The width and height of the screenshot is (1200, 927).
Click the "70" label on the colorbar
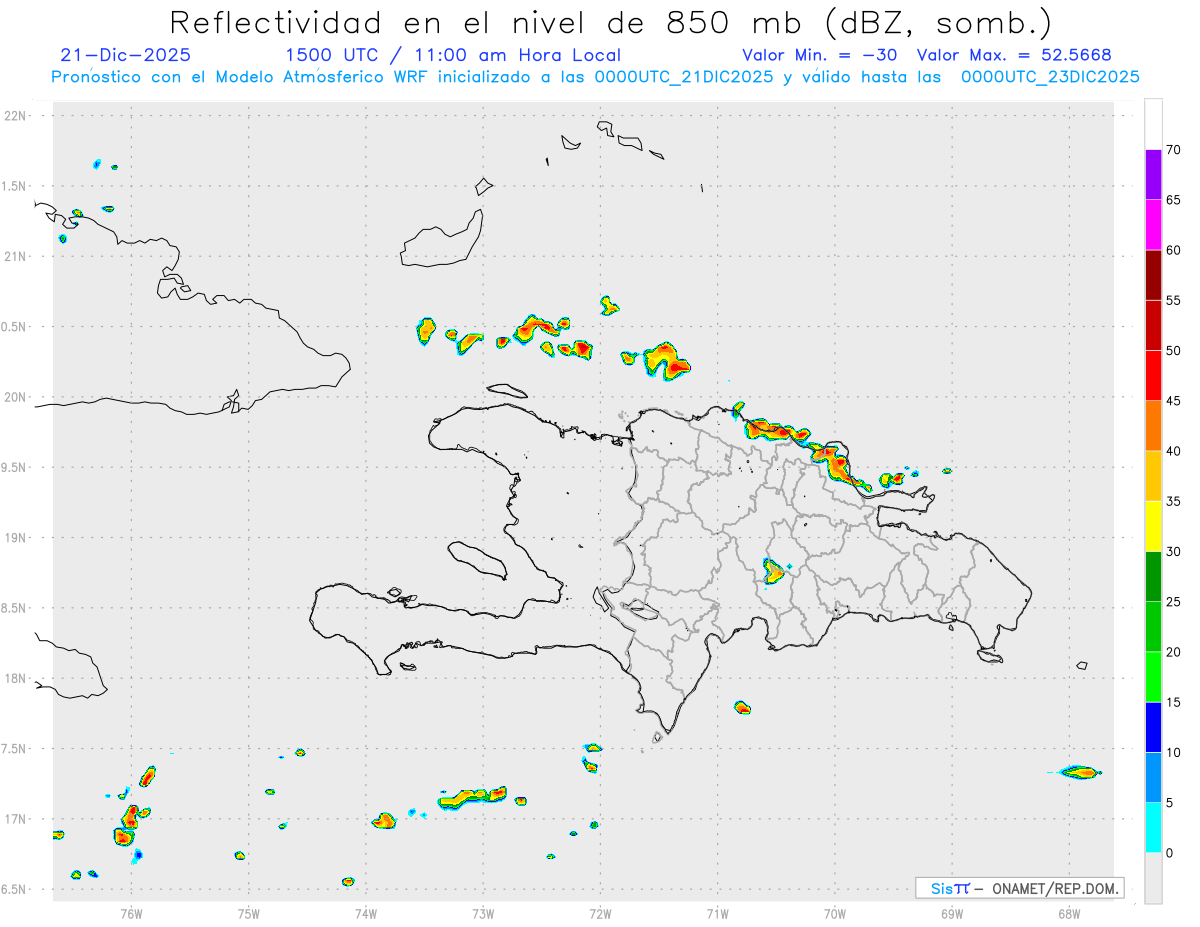point(1175,150)
